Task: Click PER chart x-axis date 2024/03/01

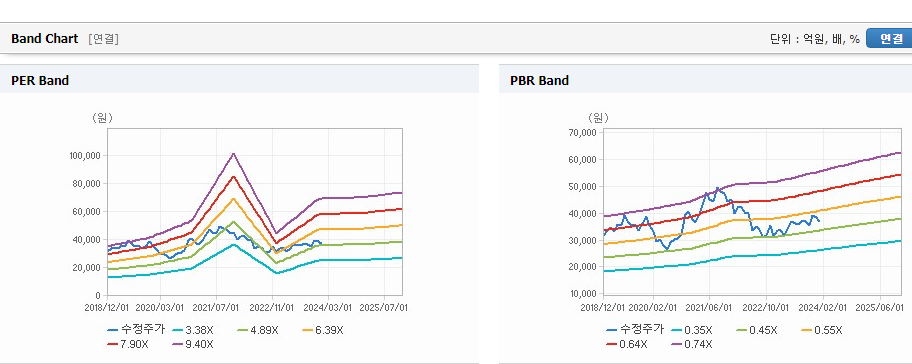Action: click(x=328, y=307)
